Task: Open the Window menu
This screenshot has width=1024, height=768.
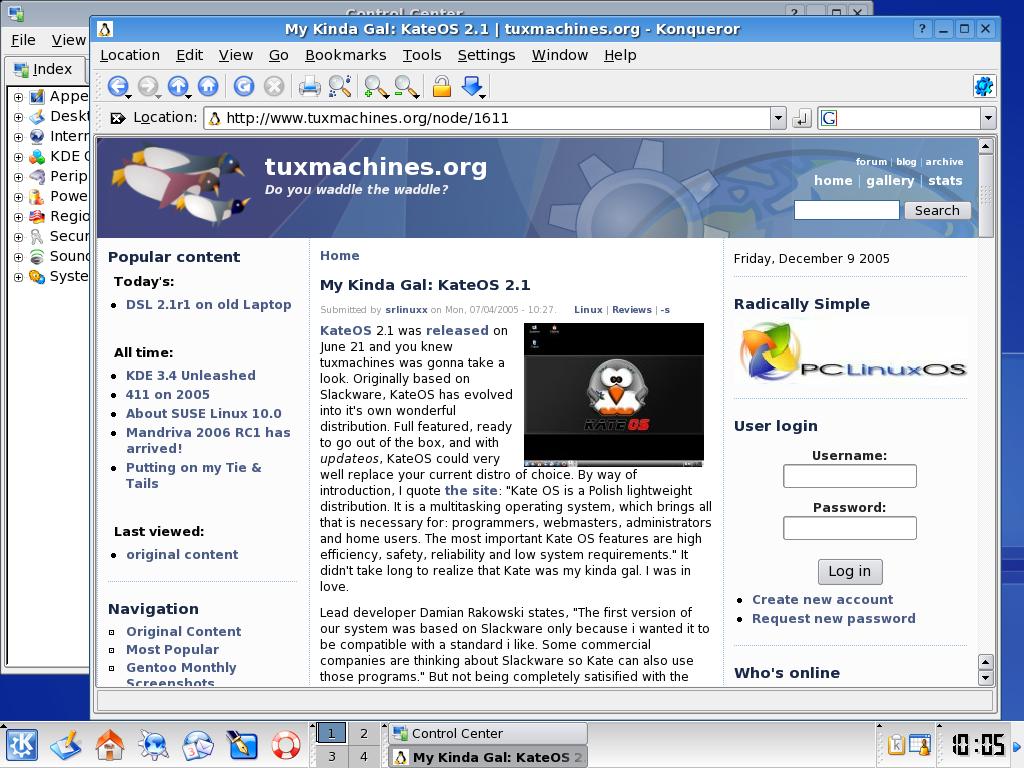Action: [560, 56]
